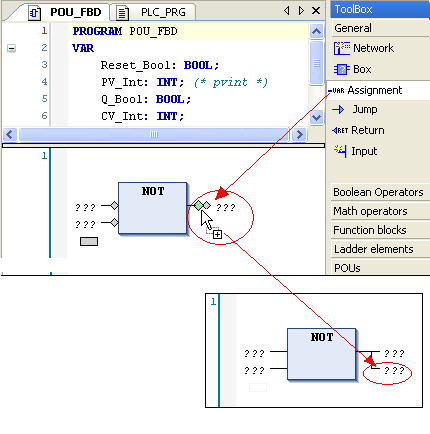Collapse the VAR declaration block
The height and width of the screenshot is (434, 430).
[x=11, y=49]
